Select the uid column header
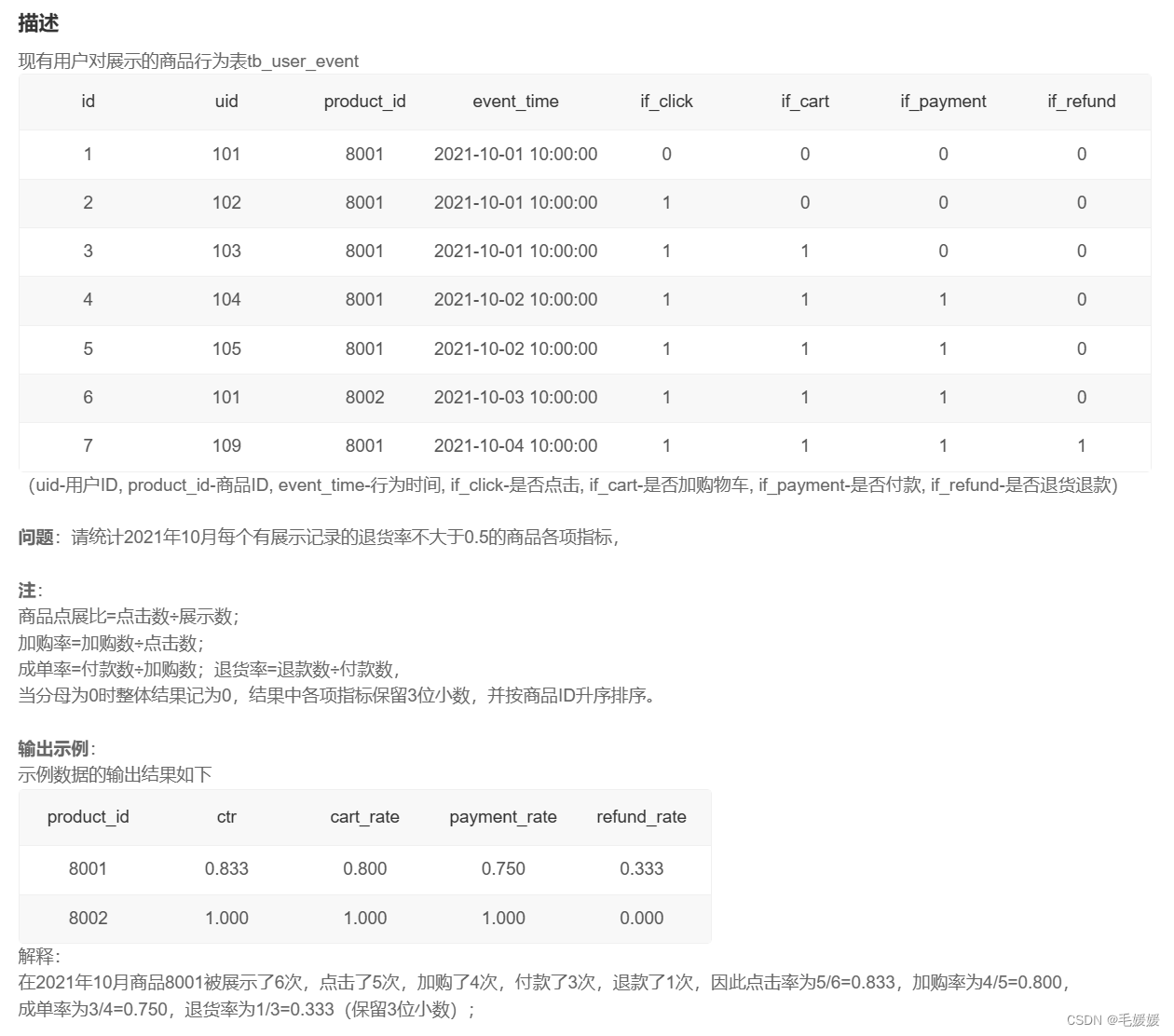Viewport: 1174px width, 1036px height. (225, 102)
